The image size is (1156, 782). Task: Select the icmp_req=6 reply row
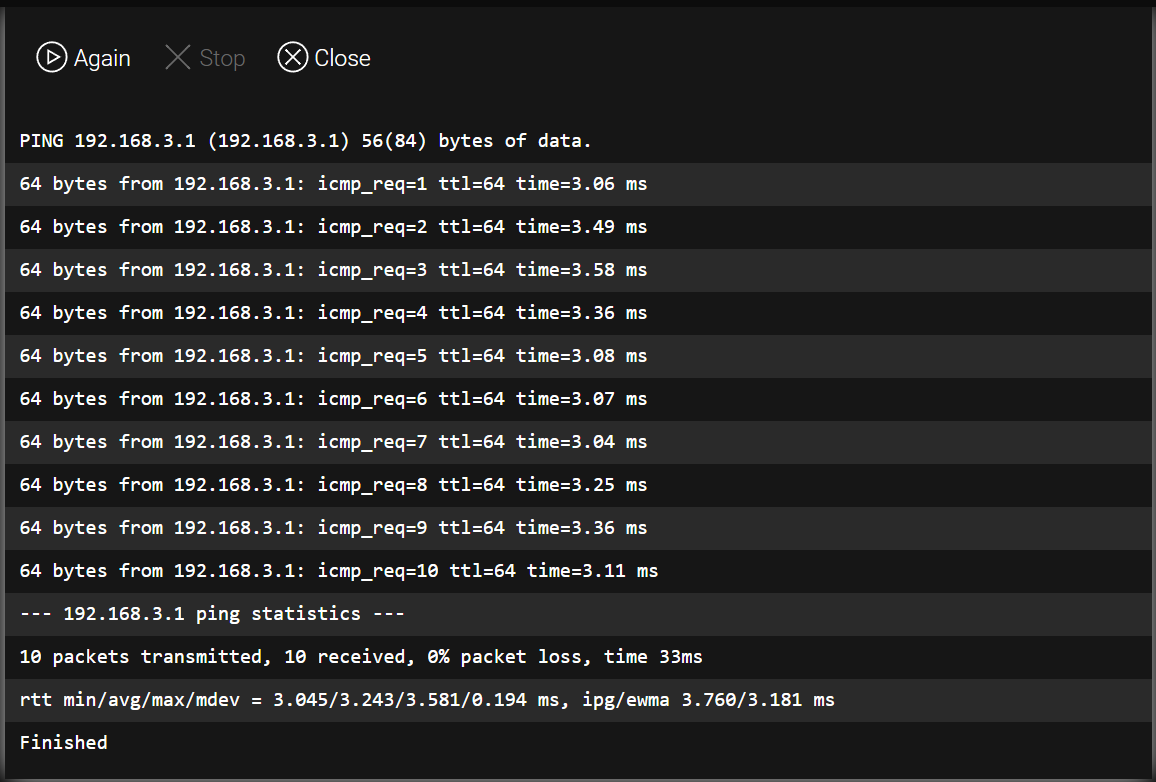tap(579, 399)
